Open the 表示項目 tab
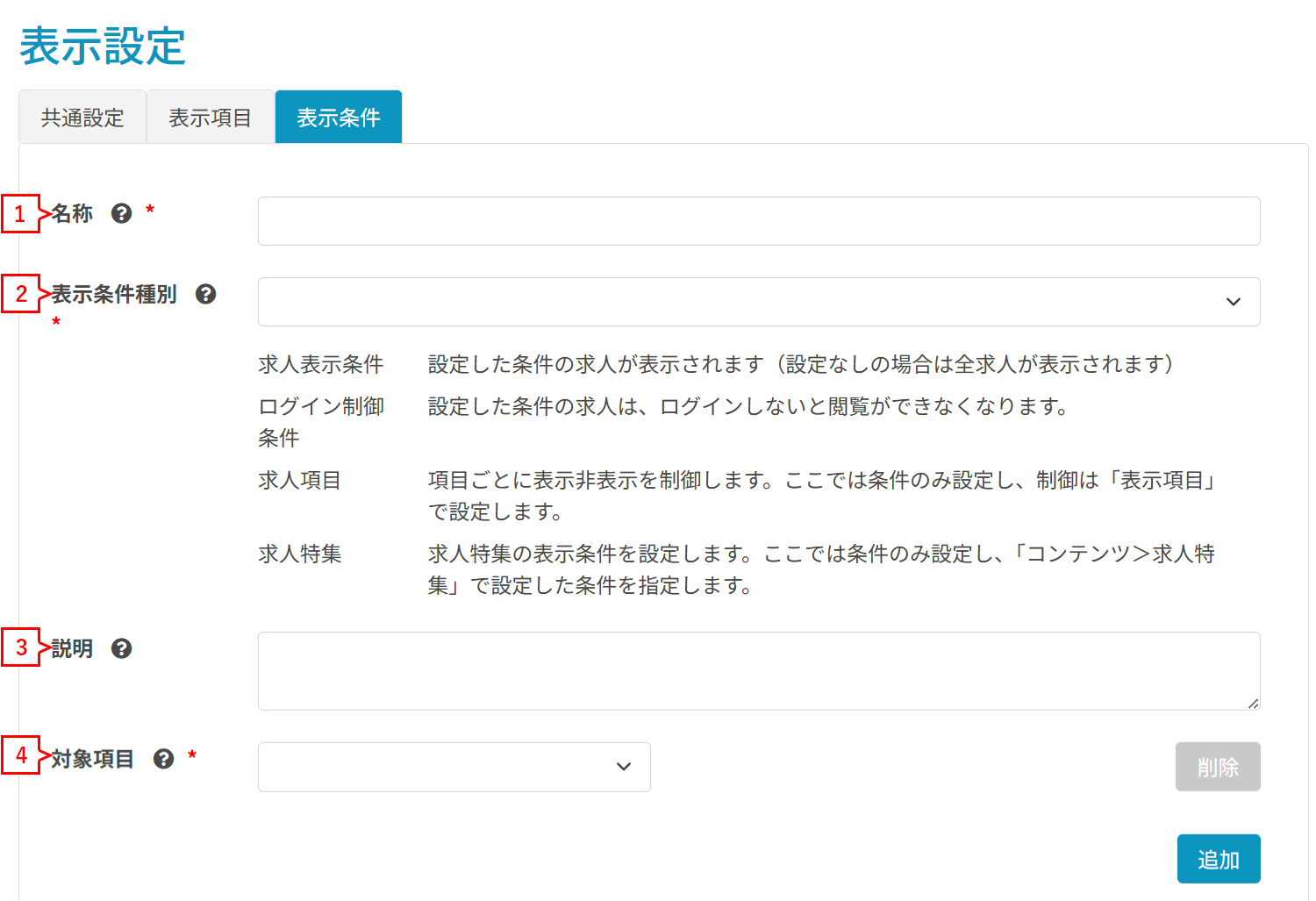 211,118
